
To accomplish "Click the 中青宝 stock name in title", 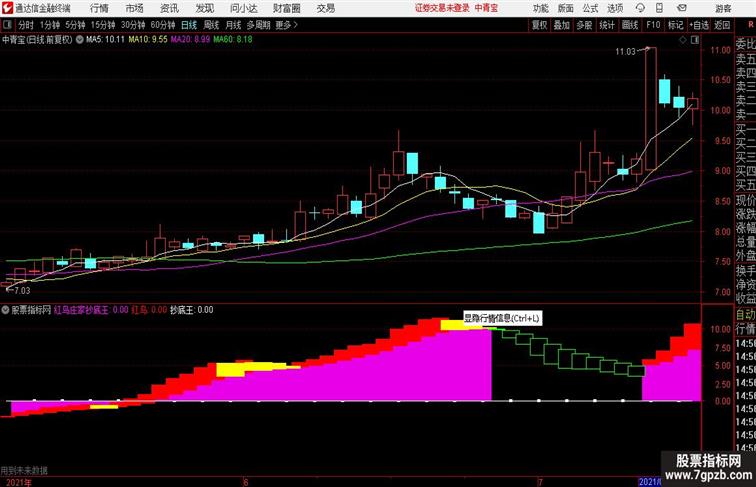I will pyautogui.click(x=486, y=8).
